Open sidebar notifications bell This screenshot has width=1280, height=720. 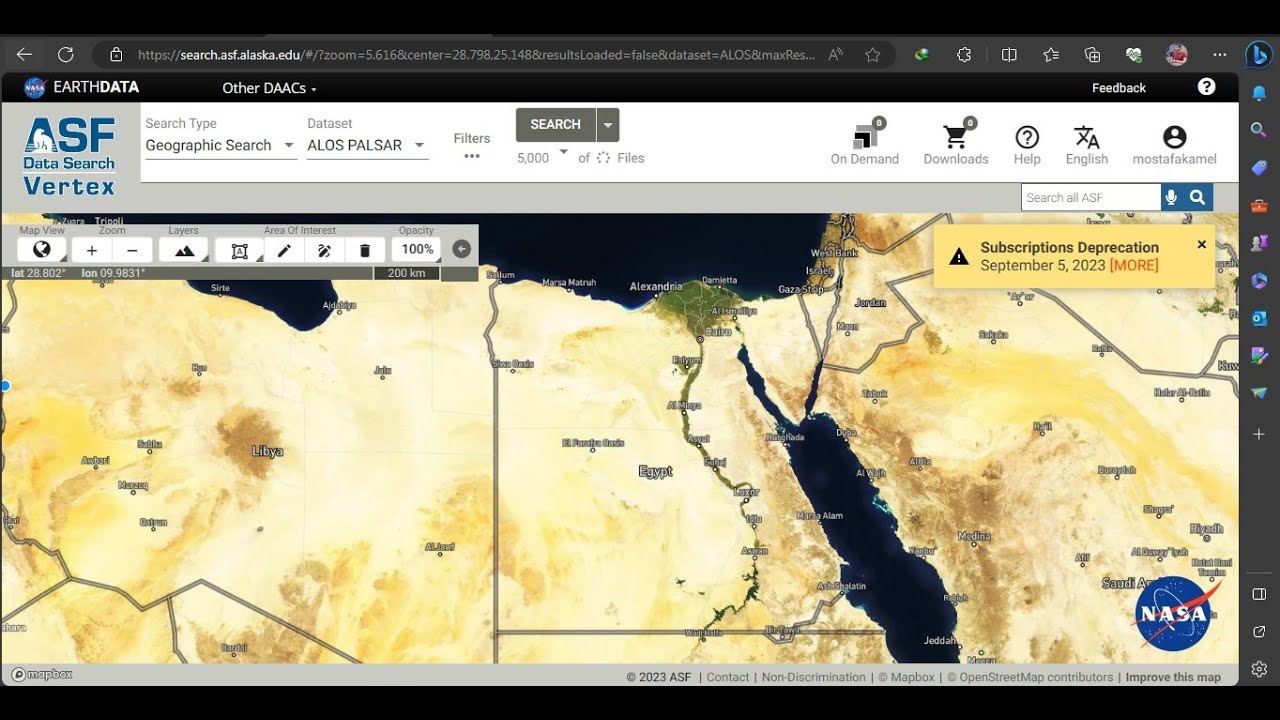click(x=1259, y=93)
